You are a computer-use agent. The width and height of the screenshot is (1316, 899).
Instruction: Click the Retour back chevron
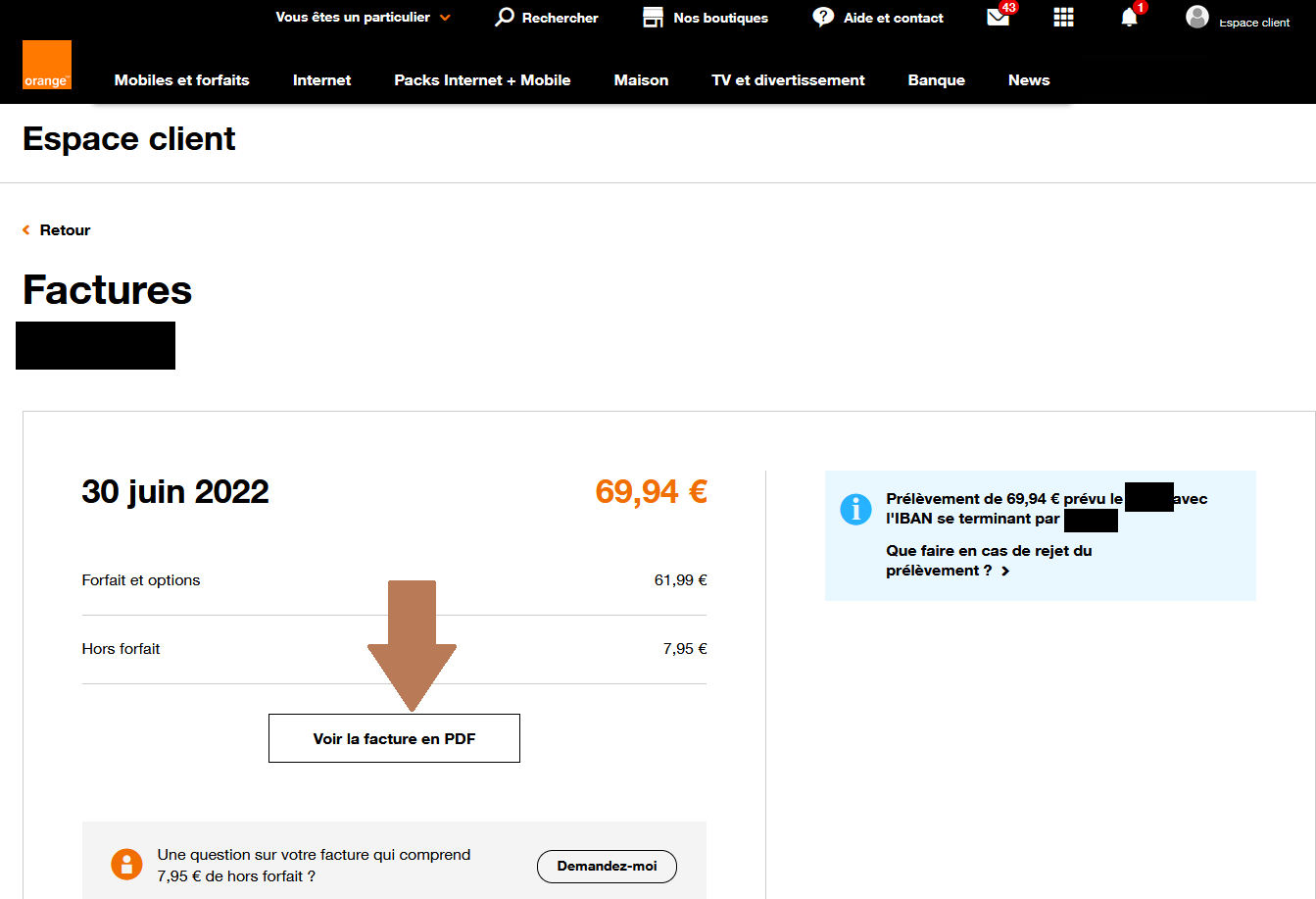point(26,230)
